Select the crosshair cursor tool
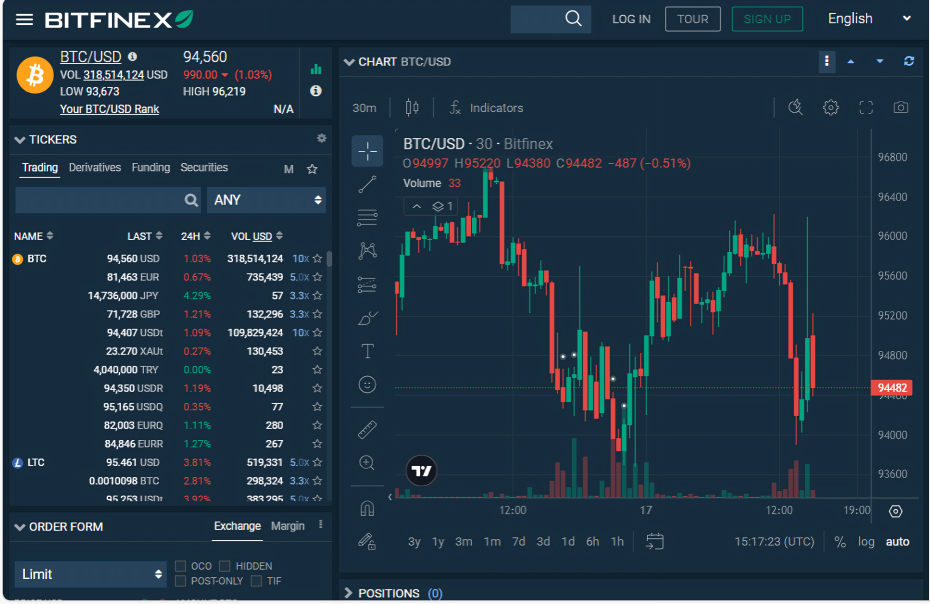Viewport: 930px width, 604px height. [367, 151]
